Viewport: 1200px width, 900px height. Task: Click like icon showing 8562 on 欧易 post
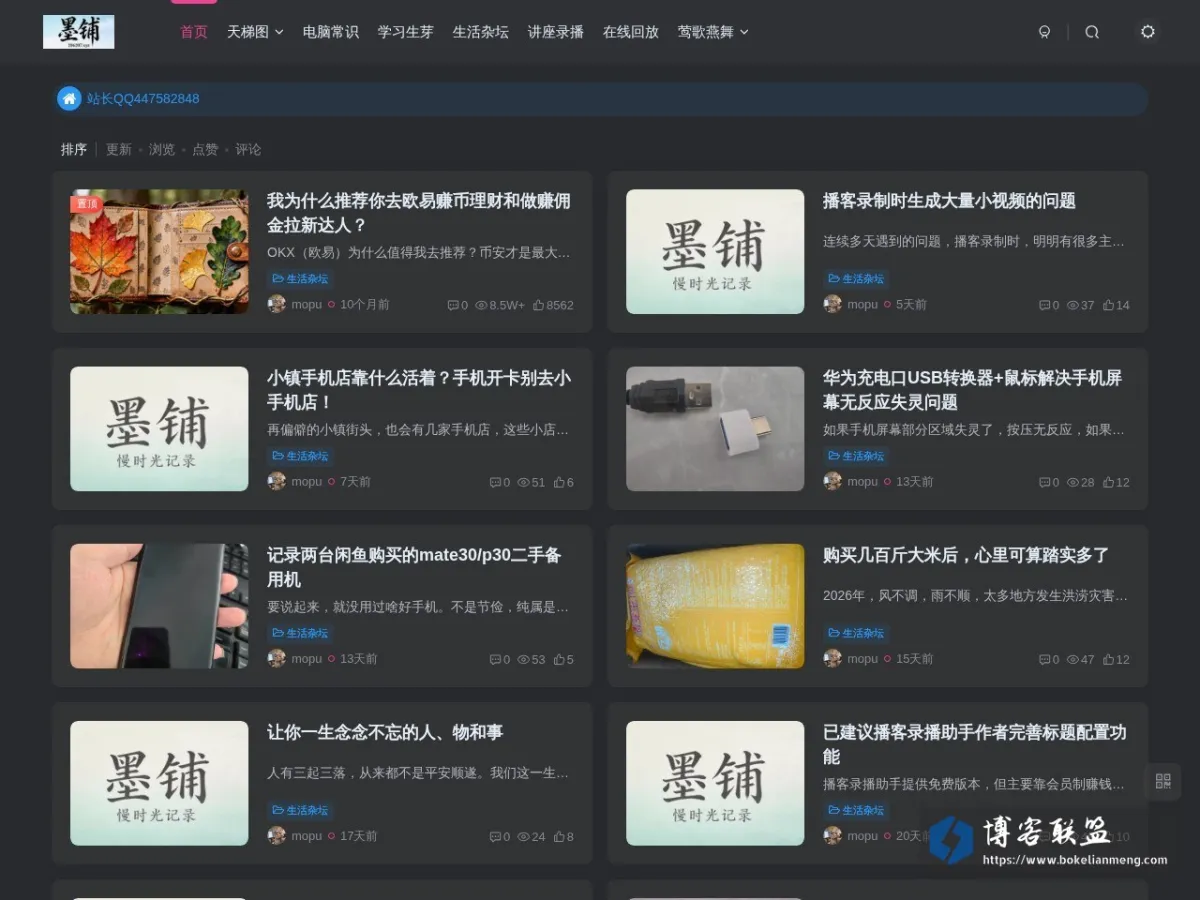click(x=538, y=305)
